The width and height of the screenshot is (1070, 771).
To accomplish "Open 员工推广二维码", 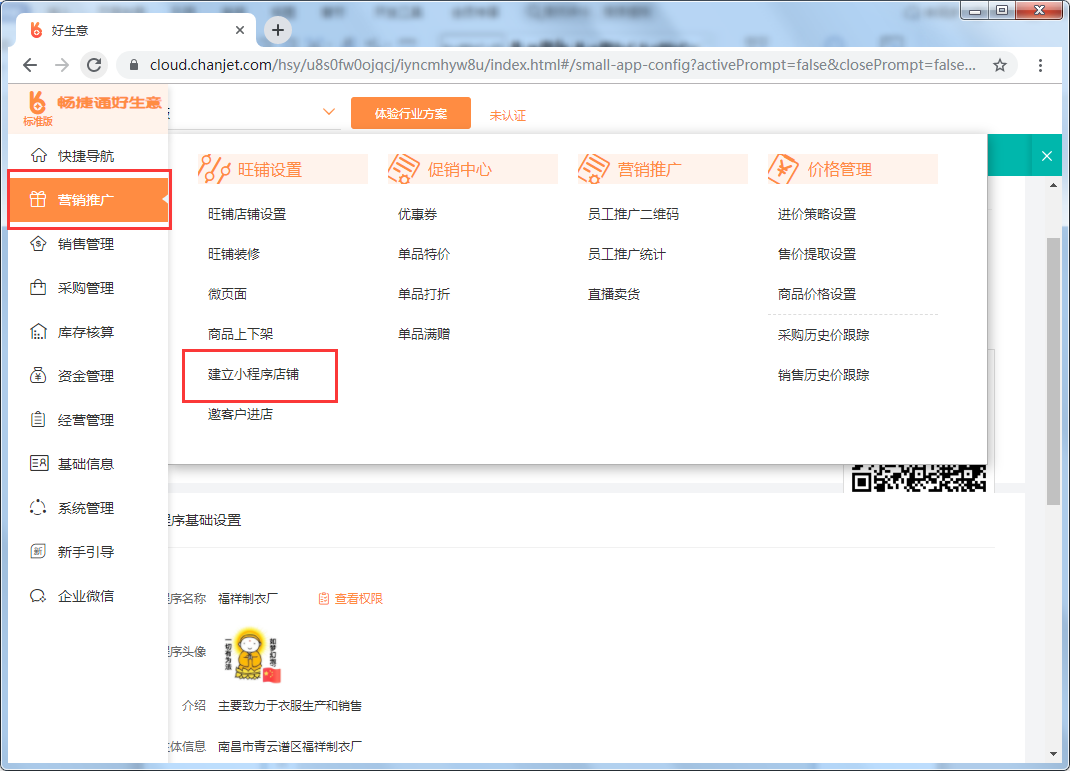I will [633, 214].
